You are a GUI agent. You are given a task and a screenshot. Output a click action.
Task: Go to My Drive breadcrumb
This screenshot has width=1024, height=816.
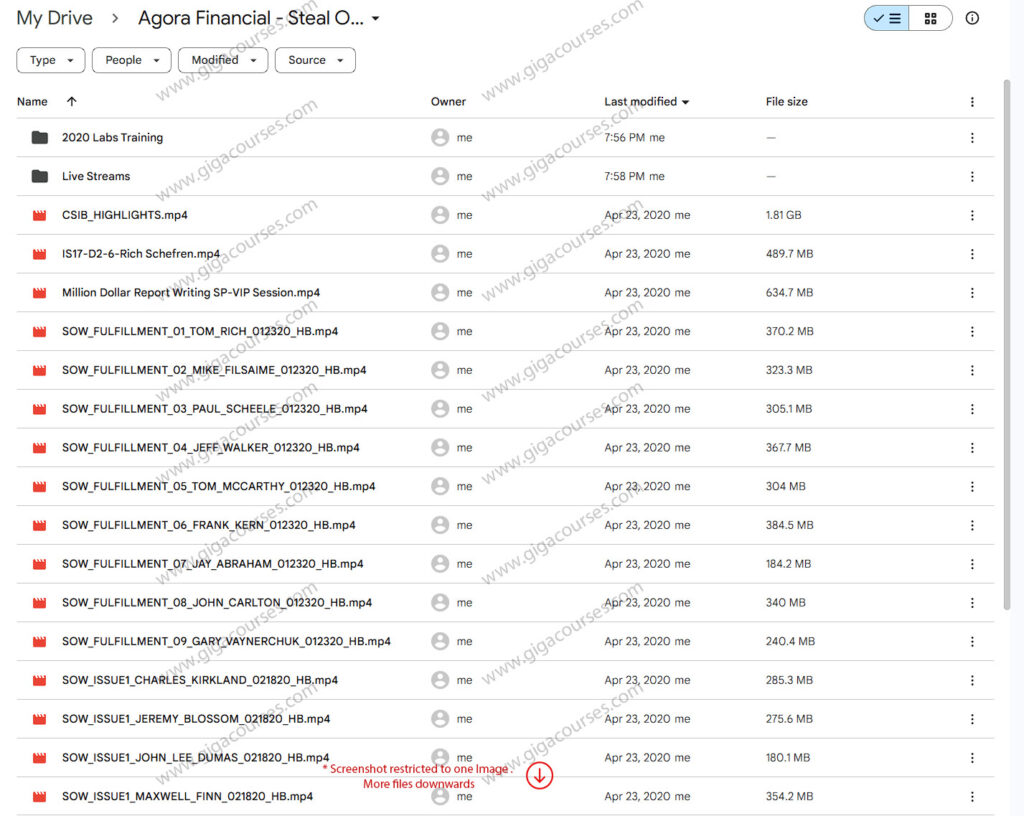[54, 18]
